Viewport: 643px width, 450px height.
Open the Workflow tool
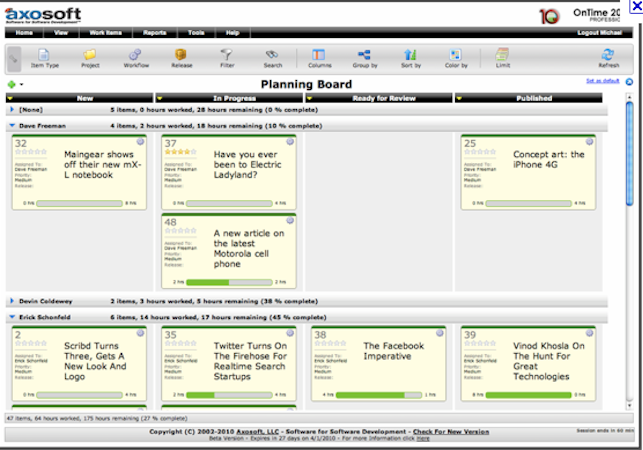click(x=136, y=58)
